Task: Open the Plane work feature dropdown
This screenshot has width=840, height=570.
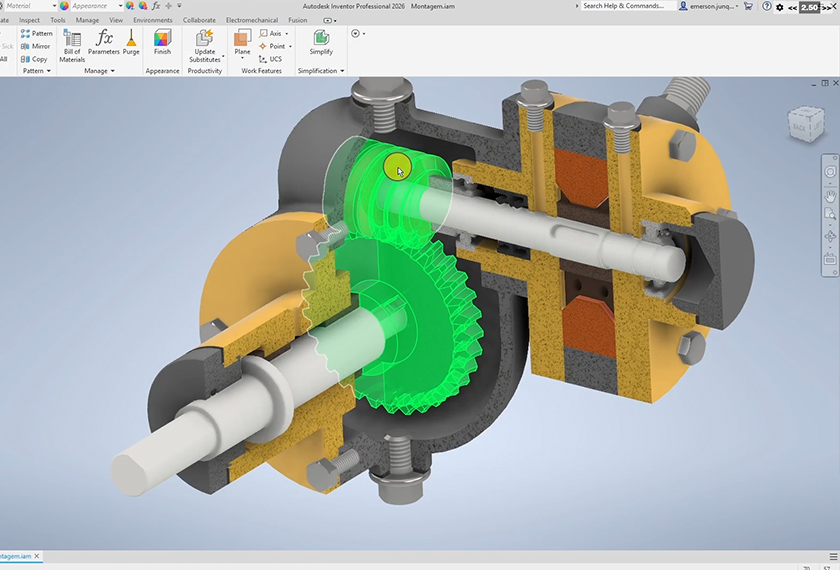Action: point(242,64)
